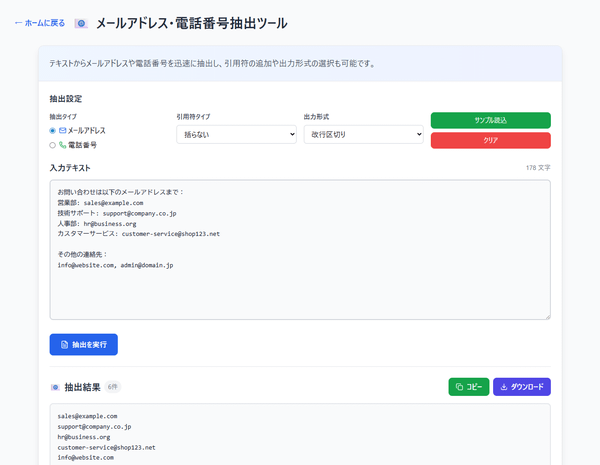The width and height of the screenshot is (600, 465).
Task: Click the 6件 result count badge
Action: [x=112, y=387]
